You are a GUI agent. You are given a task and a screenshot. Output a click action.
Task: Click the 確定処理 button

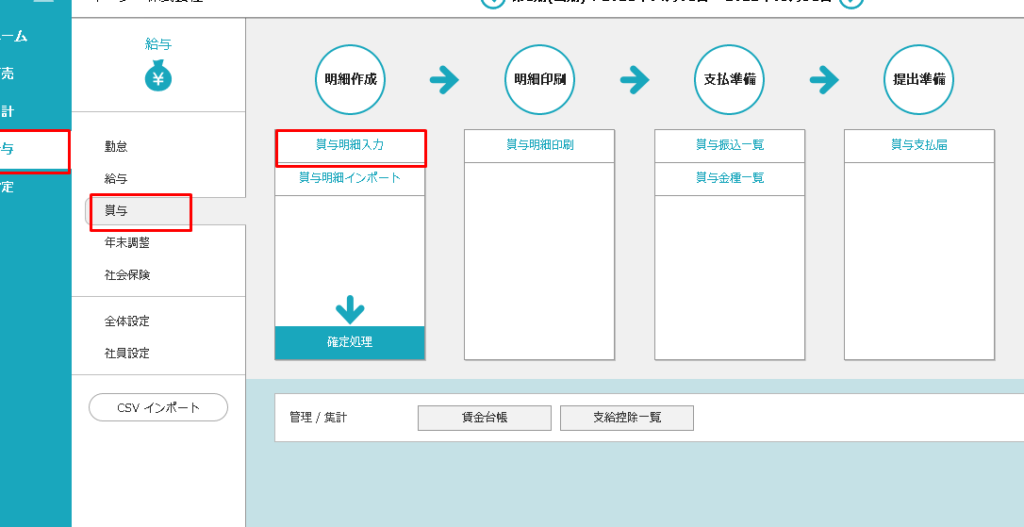[350, 342]
